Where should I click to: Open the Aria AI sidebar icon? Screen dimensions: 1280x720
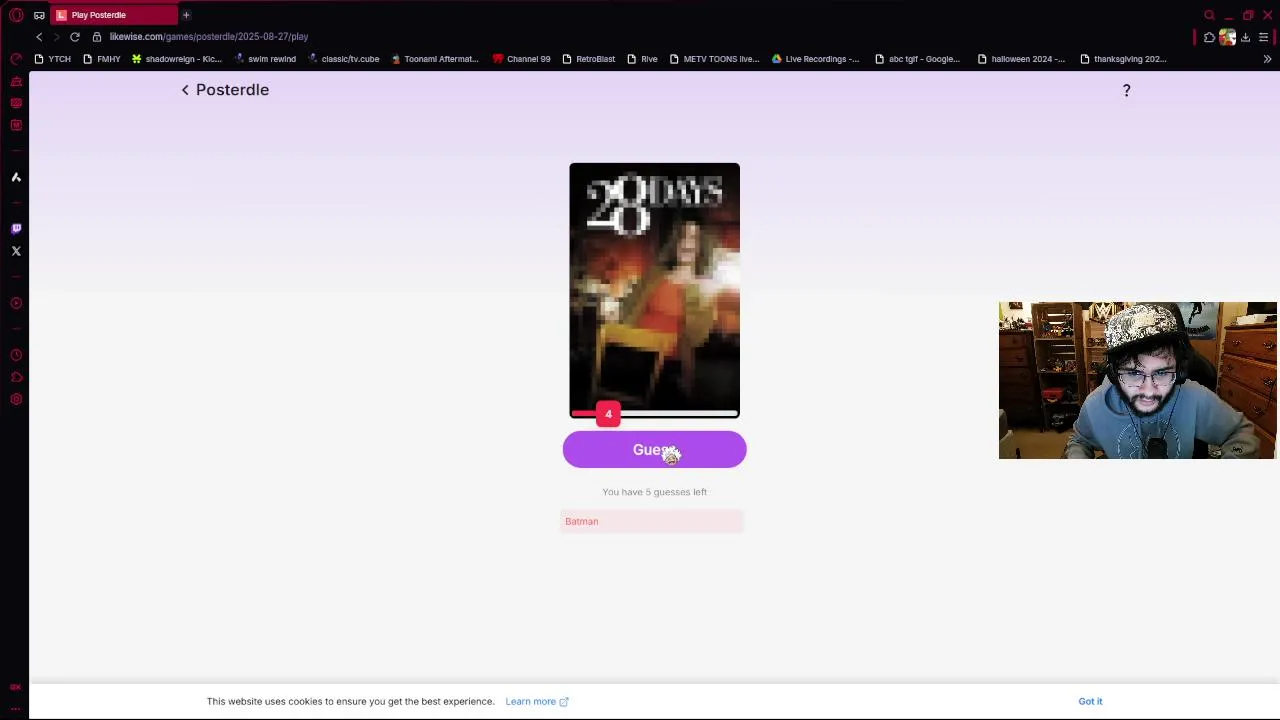click(16, 177)
